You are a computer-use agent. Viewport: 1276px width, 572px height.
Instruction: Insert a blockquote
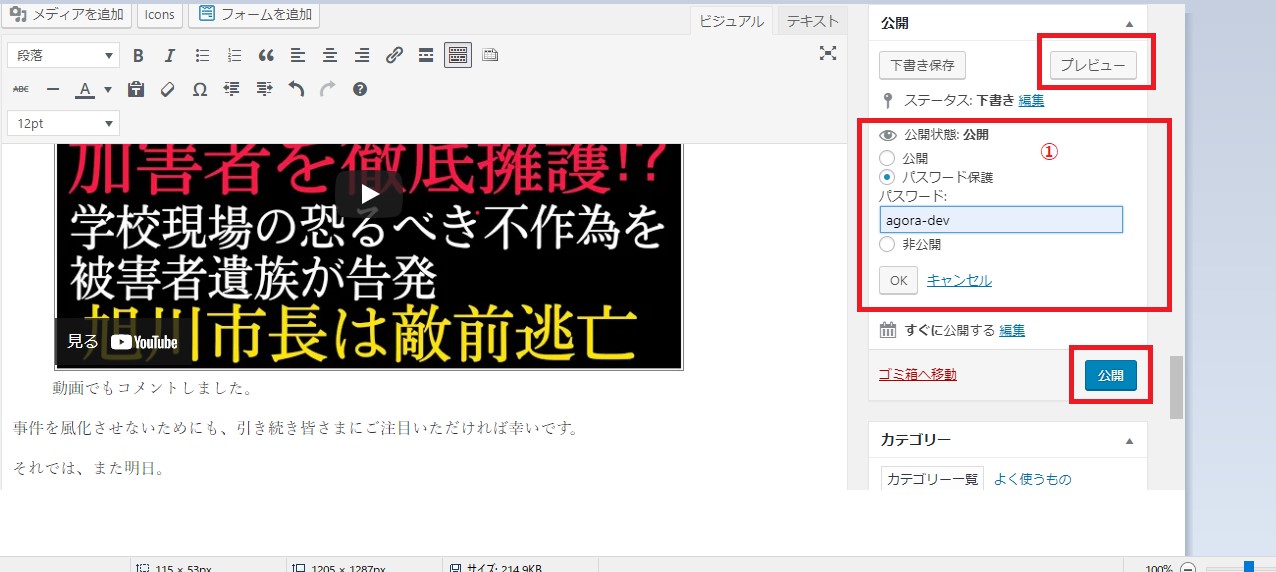266,56
